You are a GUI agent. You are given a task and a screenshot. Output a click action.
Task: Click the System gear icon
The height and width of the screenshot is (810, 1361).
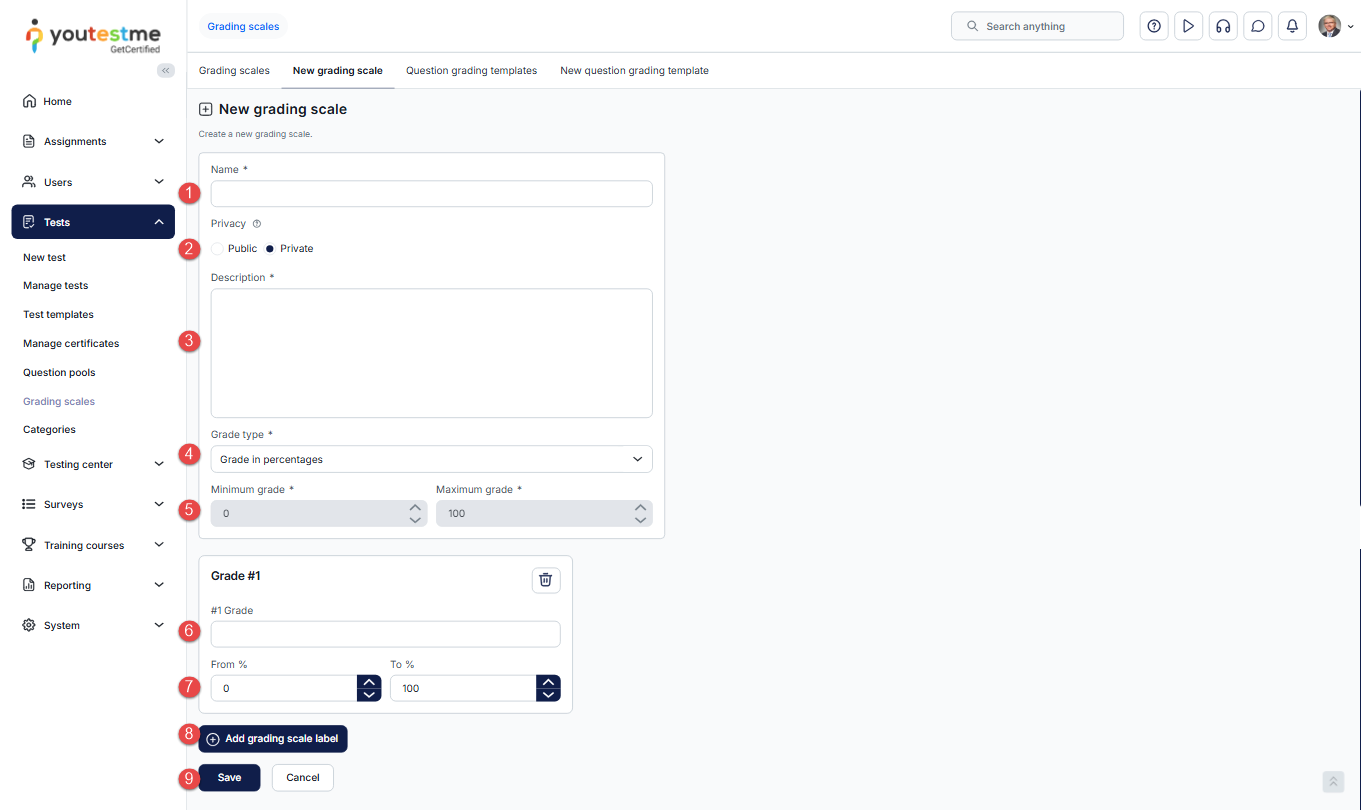tap(29, 625)
